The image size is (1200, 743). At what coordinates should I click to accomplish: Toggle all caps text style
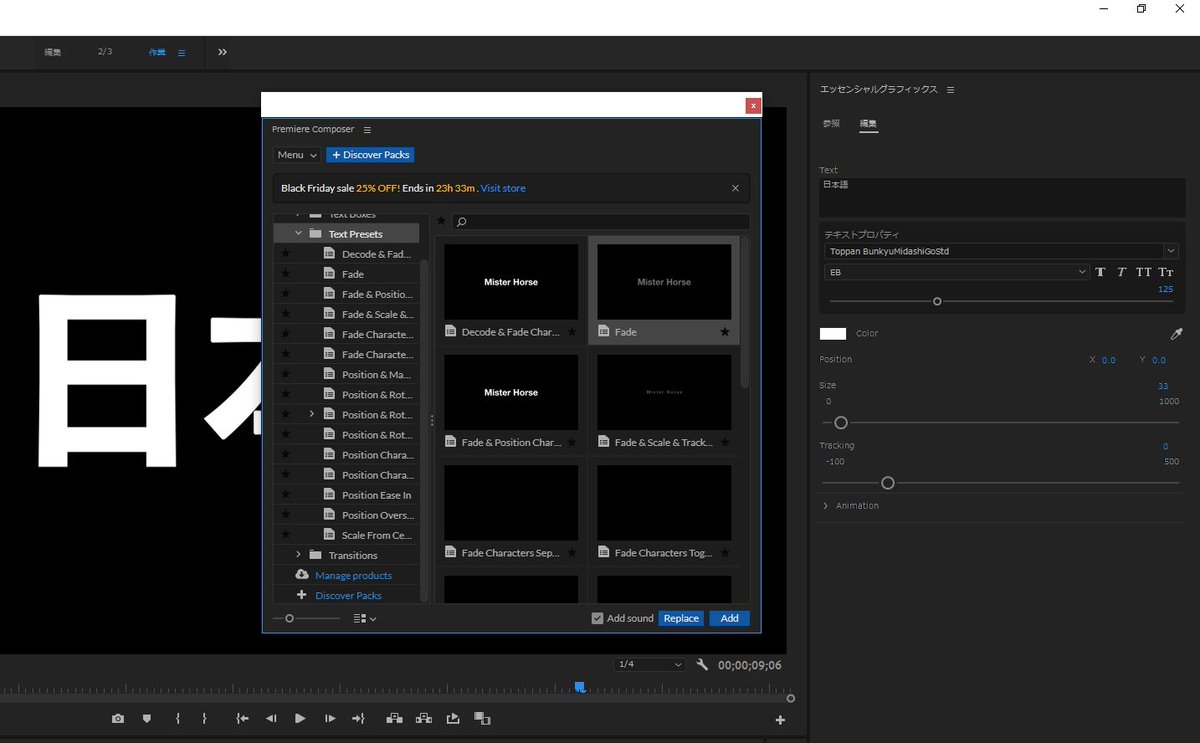pyautogui.click(x=1144, y=272)
